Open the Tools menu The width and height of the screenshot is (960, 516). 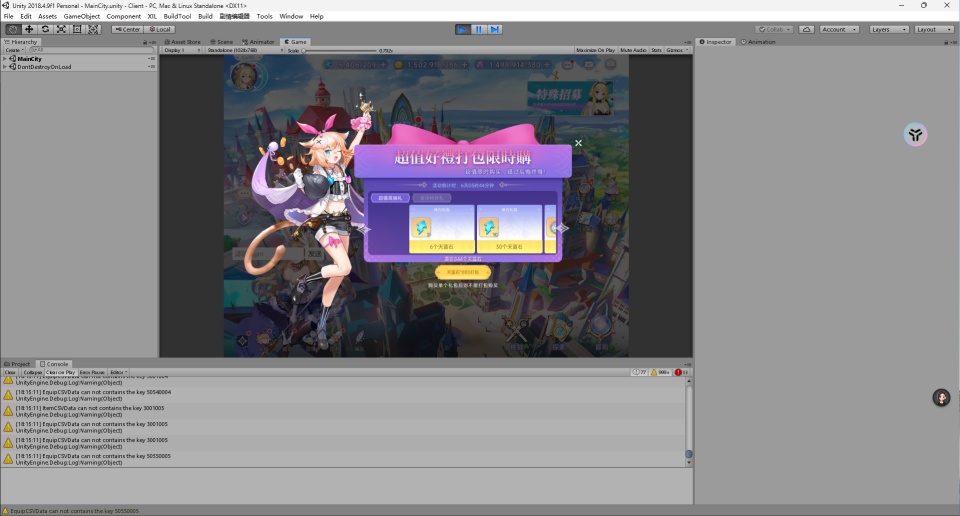264,17
